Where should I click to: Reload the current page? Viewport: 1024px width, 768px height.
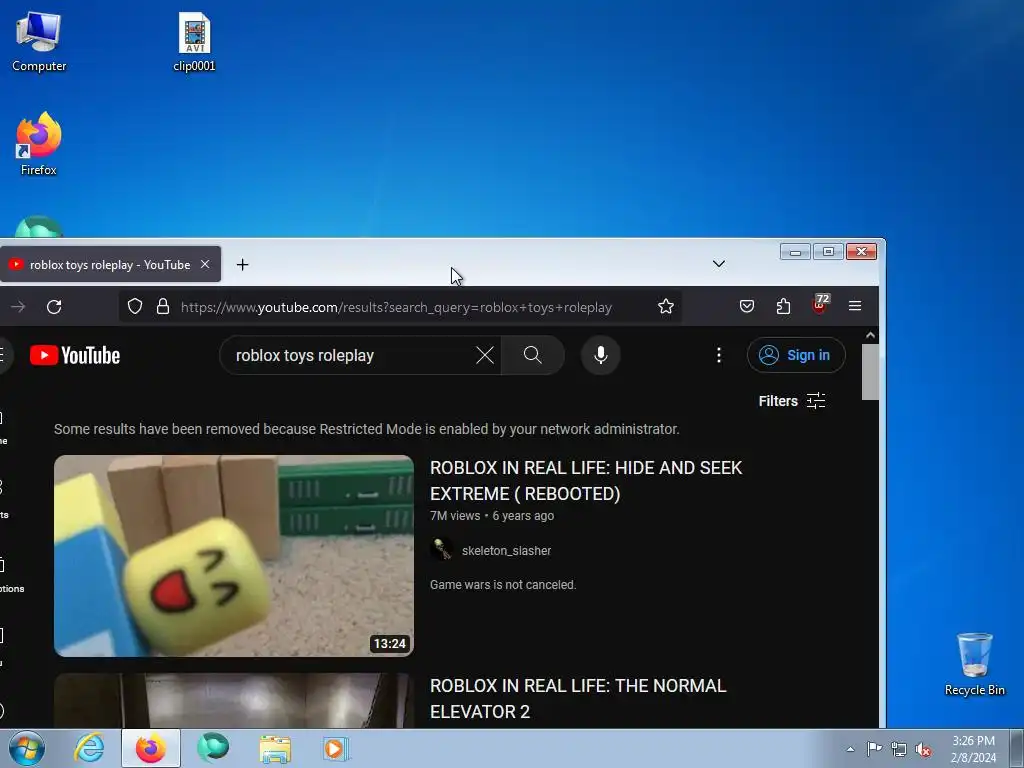pos(54,306)
